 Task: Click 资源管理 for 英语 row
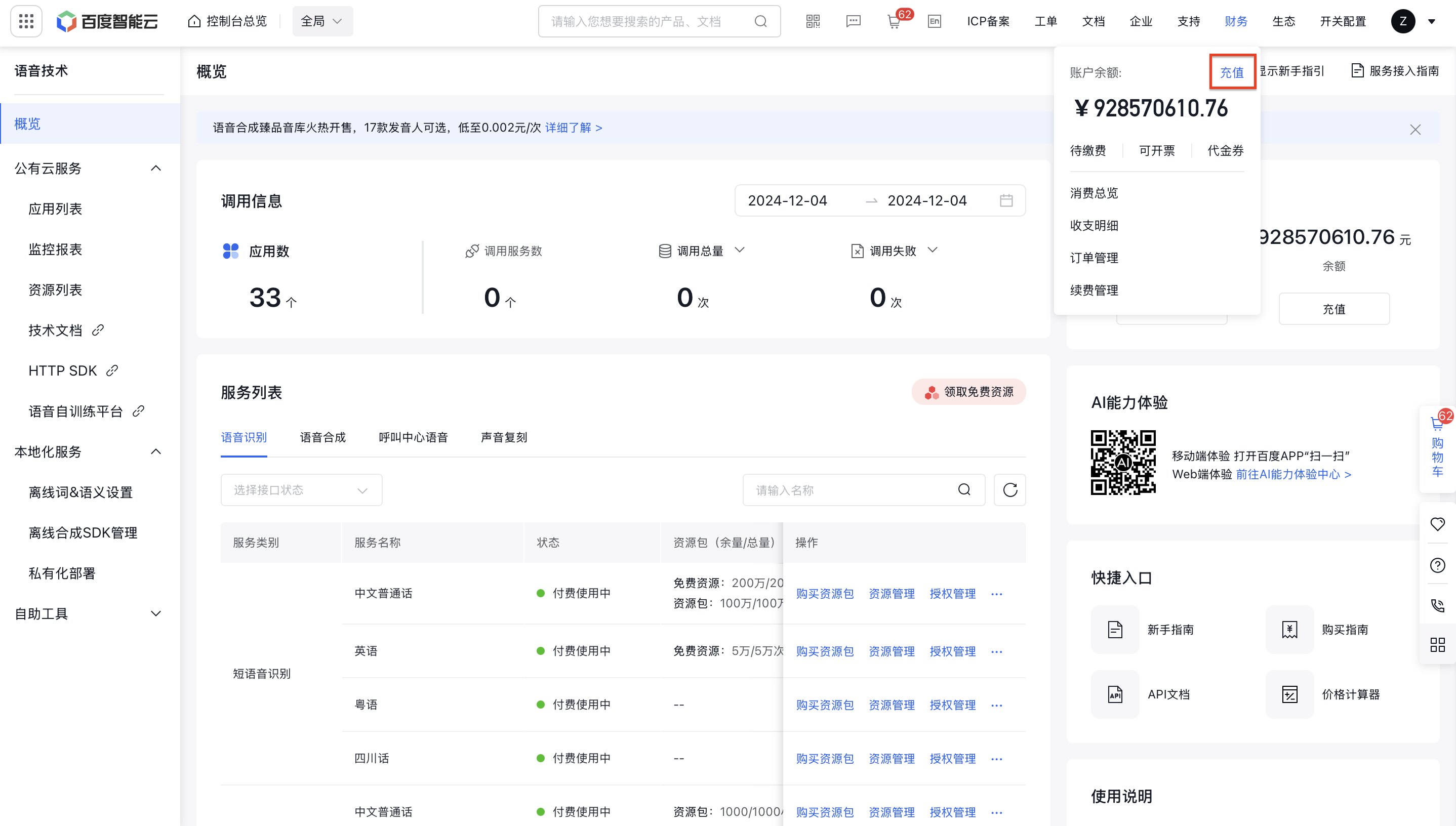892,651
